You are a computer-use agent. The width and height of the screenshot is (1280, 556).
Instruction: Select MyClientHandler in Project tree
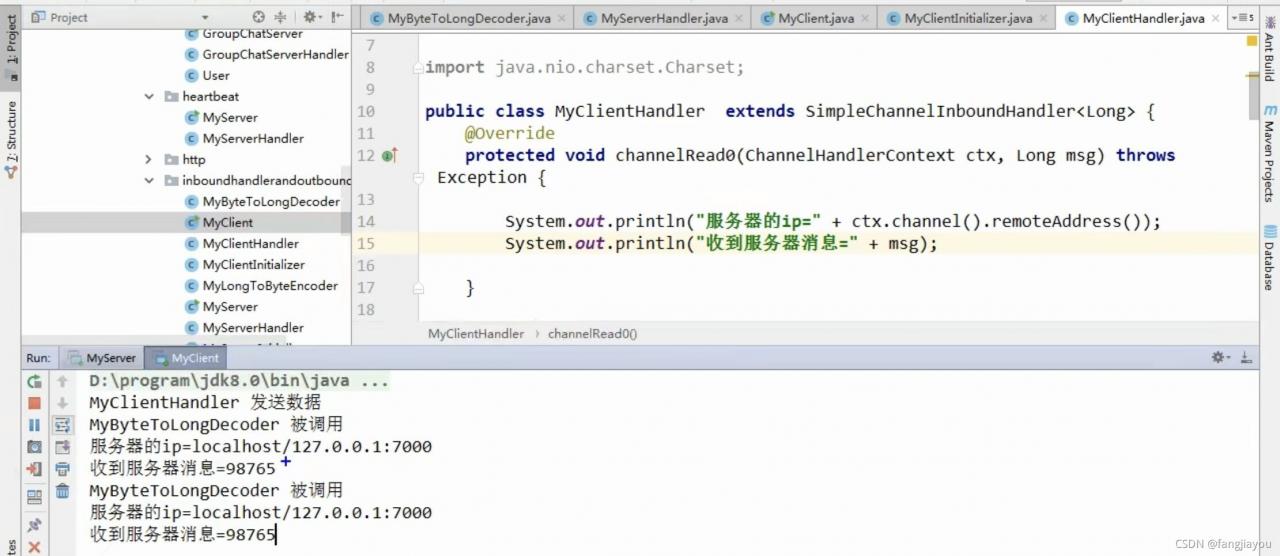(243, 243)
